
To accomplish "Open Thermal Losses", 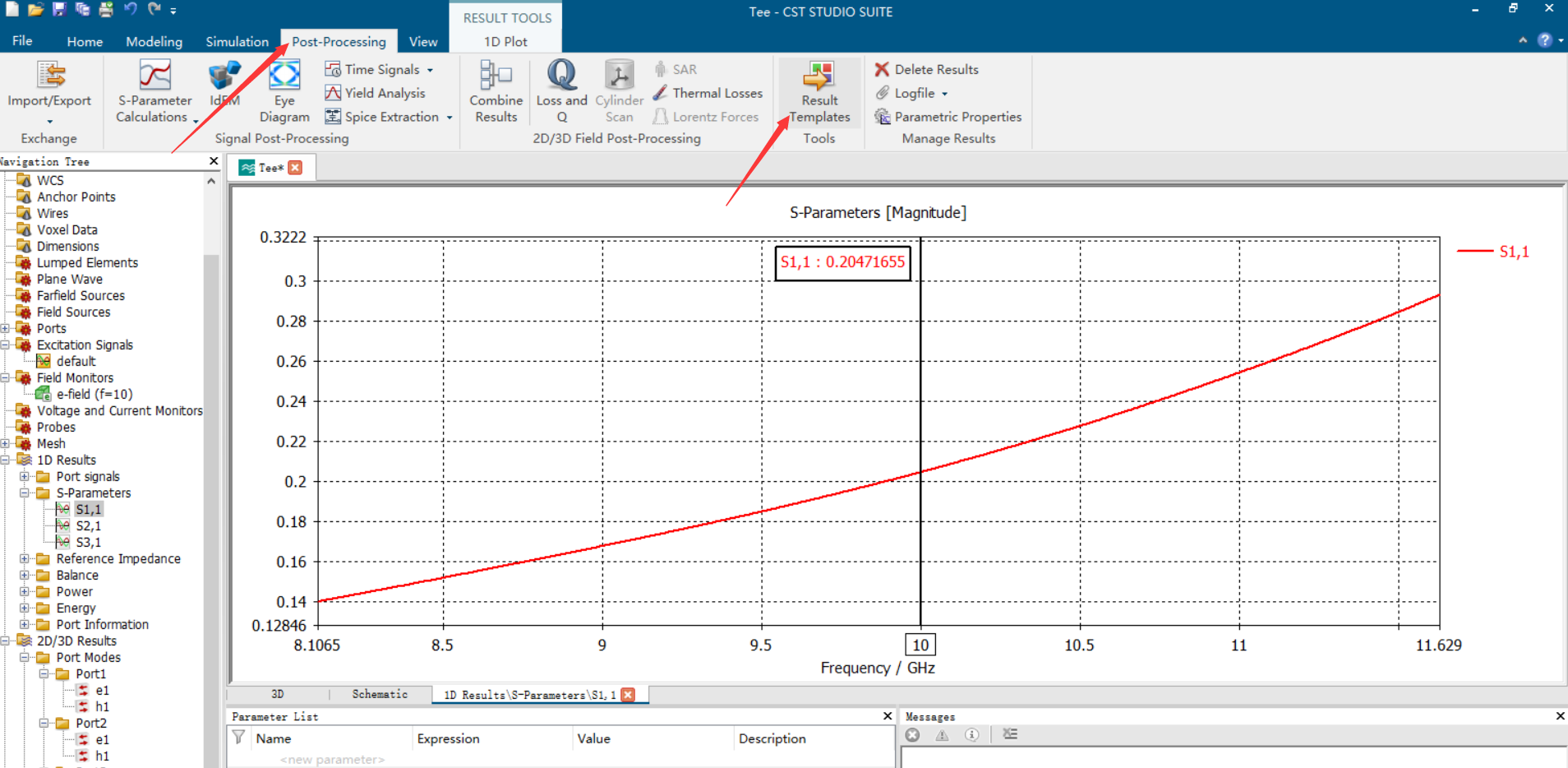I will click(x=708, y=93).
